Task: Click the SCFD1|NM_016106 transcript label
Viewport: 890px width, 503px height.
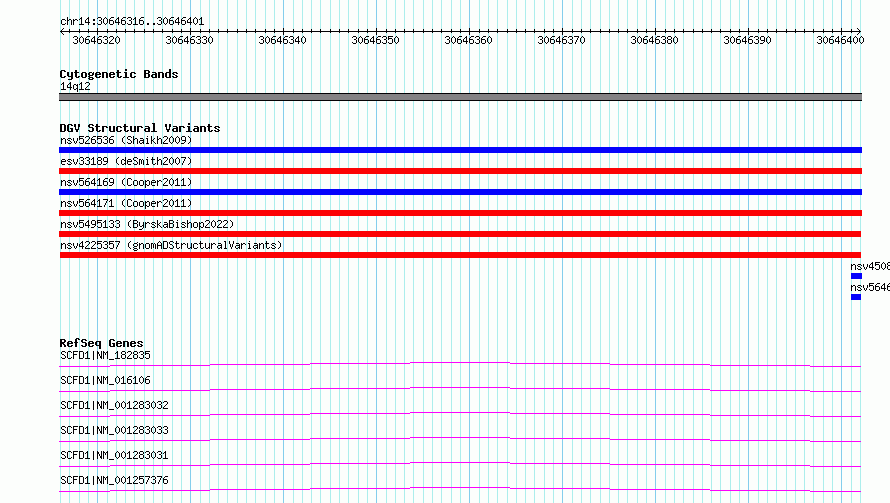Action: (106, 380)
